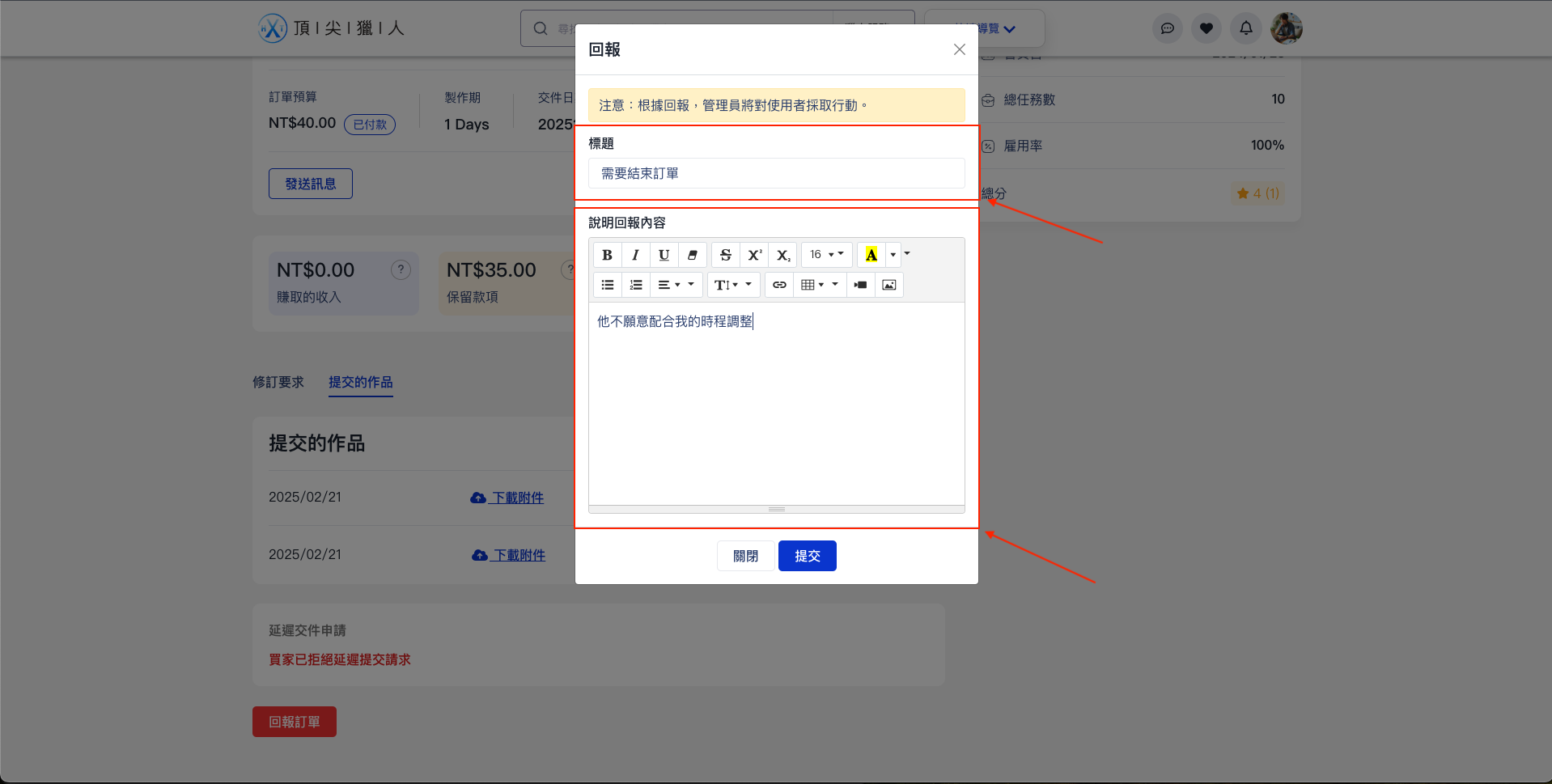This screenshot has height=784, width=1552.
Task: Create a bulleted list
Action: pyautogui.click(x=607, y=285)
